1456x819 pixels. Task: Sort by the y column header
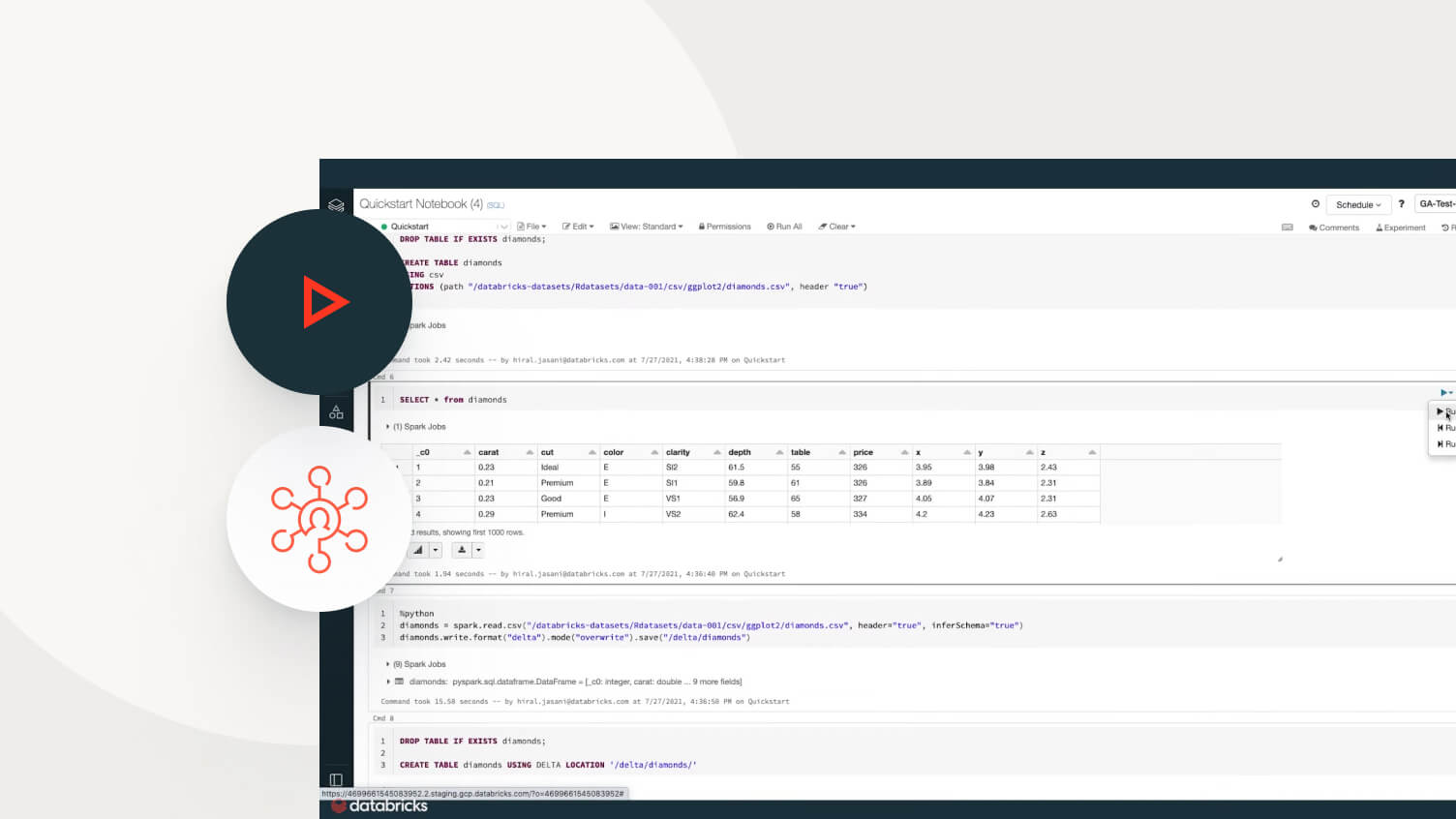(1006, 452)
